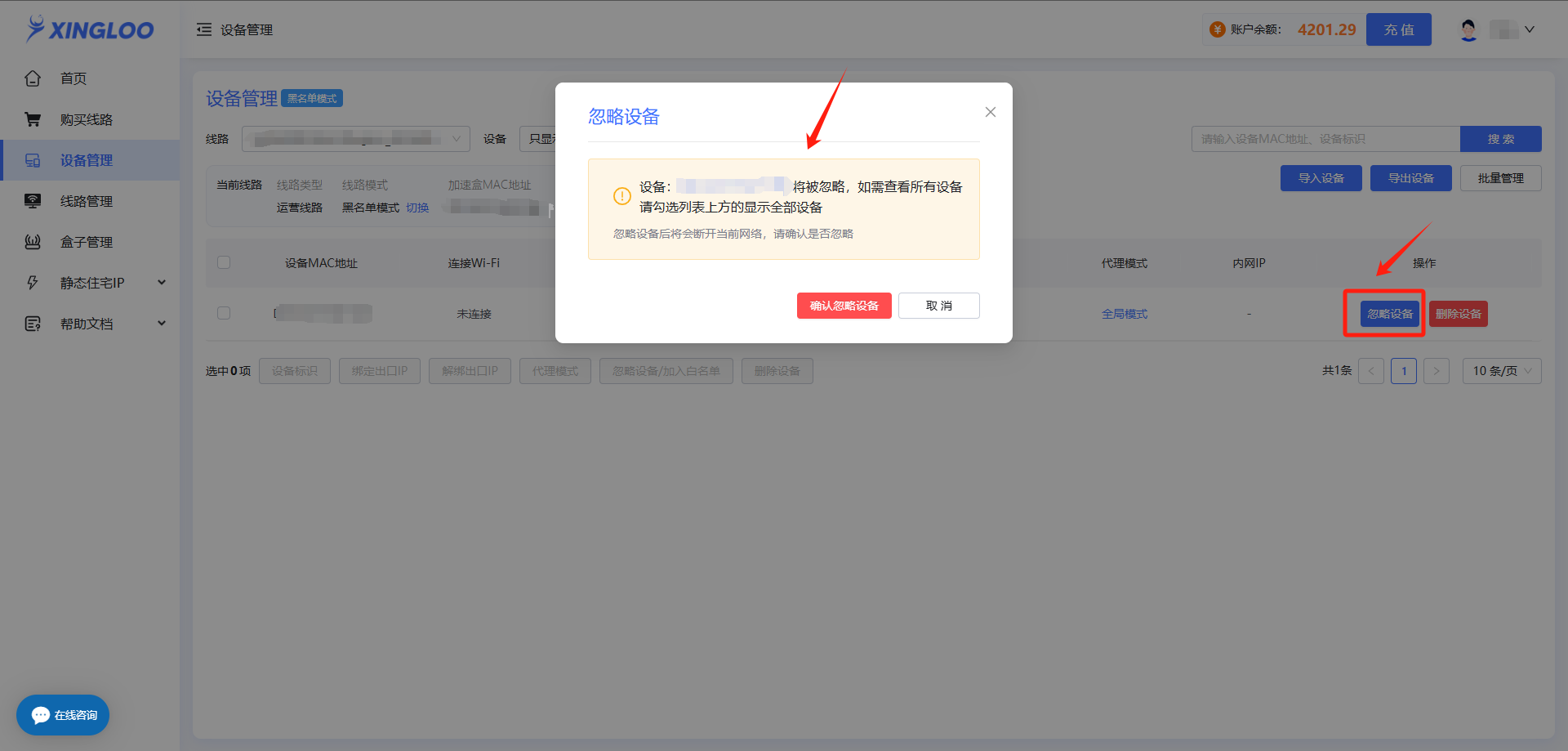Toggle the checkbox of the device row
1568x751 pixels.
tap(224, 313)
